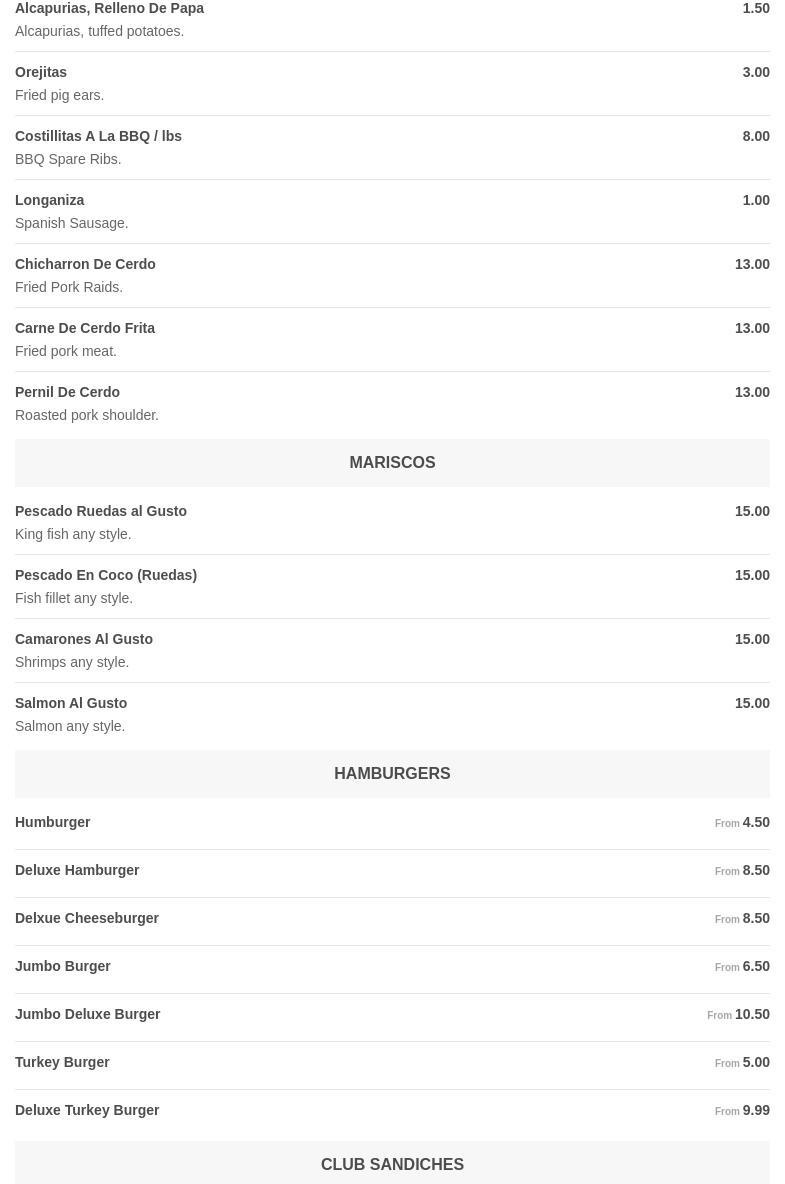785x1184 pixels.
Task: Choose the Humburger item
Action: pyautogui.click(x=53, y=823)
